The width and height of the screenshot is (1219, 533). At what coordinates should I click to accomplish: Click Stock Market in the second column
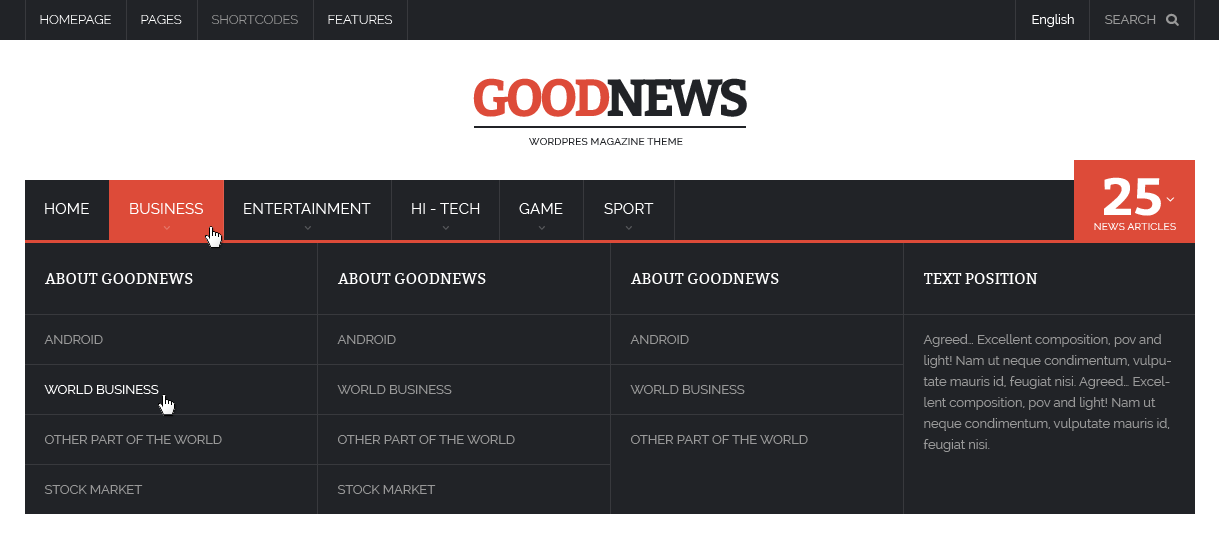point(386,490)
